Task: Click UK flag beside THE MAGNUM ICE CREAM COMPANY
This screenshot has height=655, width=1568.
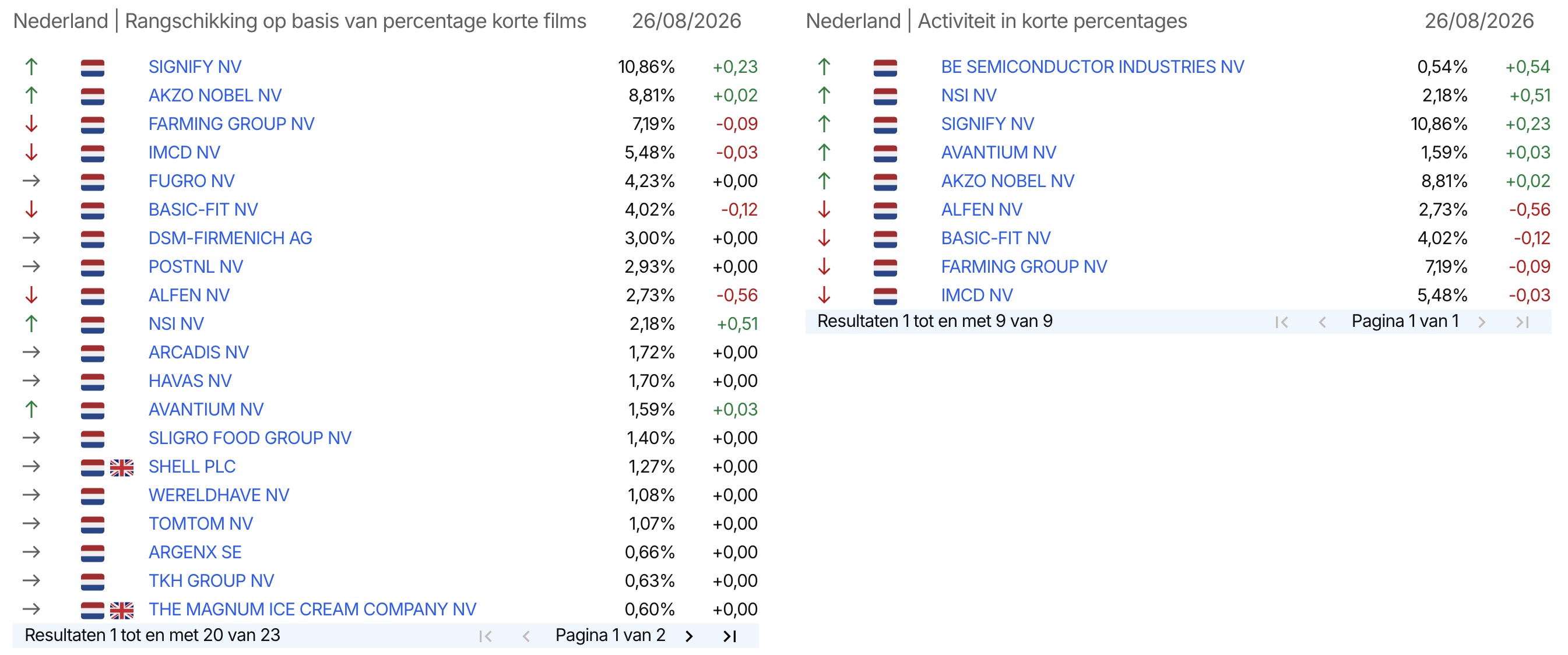Action: point(122,610)
